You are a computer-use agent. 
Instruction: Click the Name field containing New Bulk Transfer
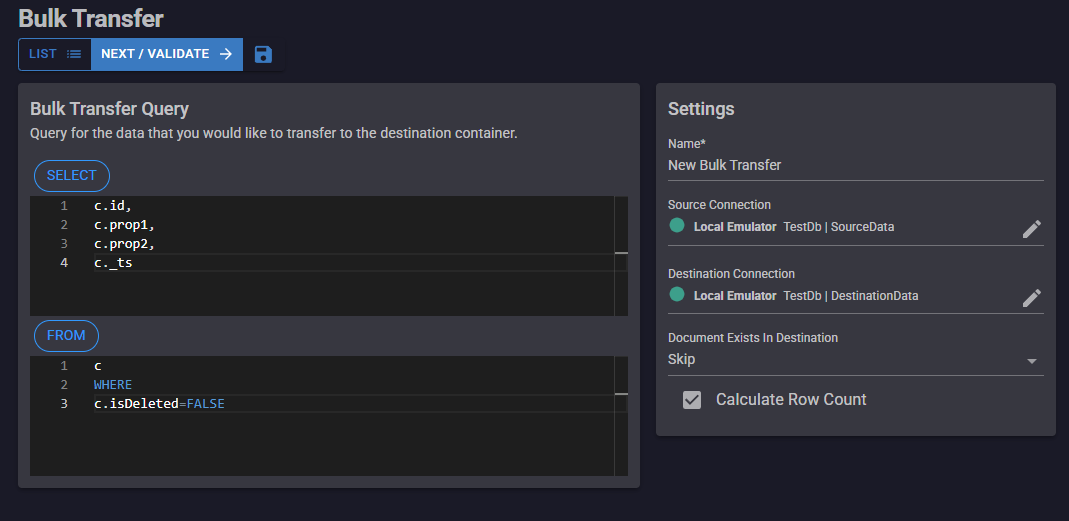point(855,165)
